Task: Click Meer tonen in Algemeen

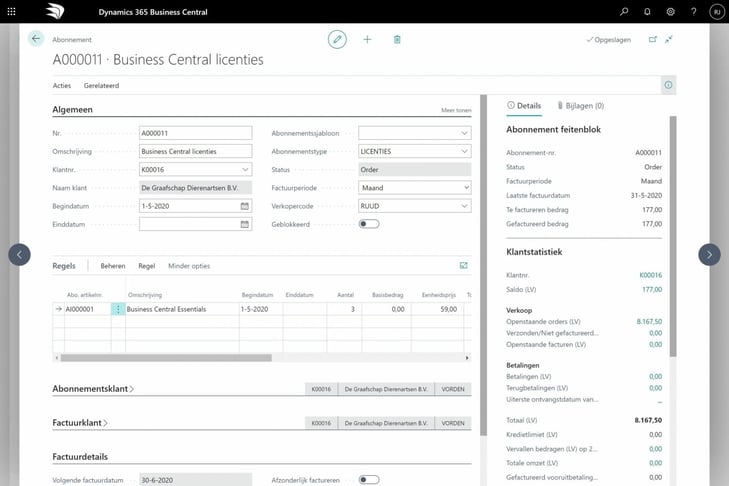Action: coord(456,110)
